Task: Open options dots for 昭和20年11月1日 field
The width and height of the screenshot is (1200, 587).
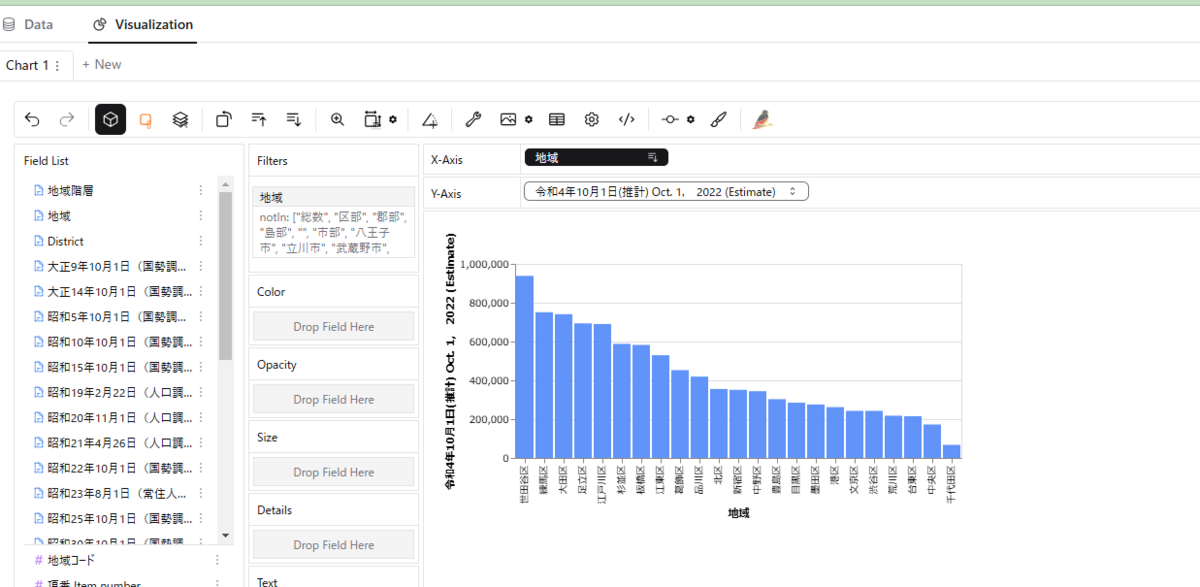Action: 201,418
